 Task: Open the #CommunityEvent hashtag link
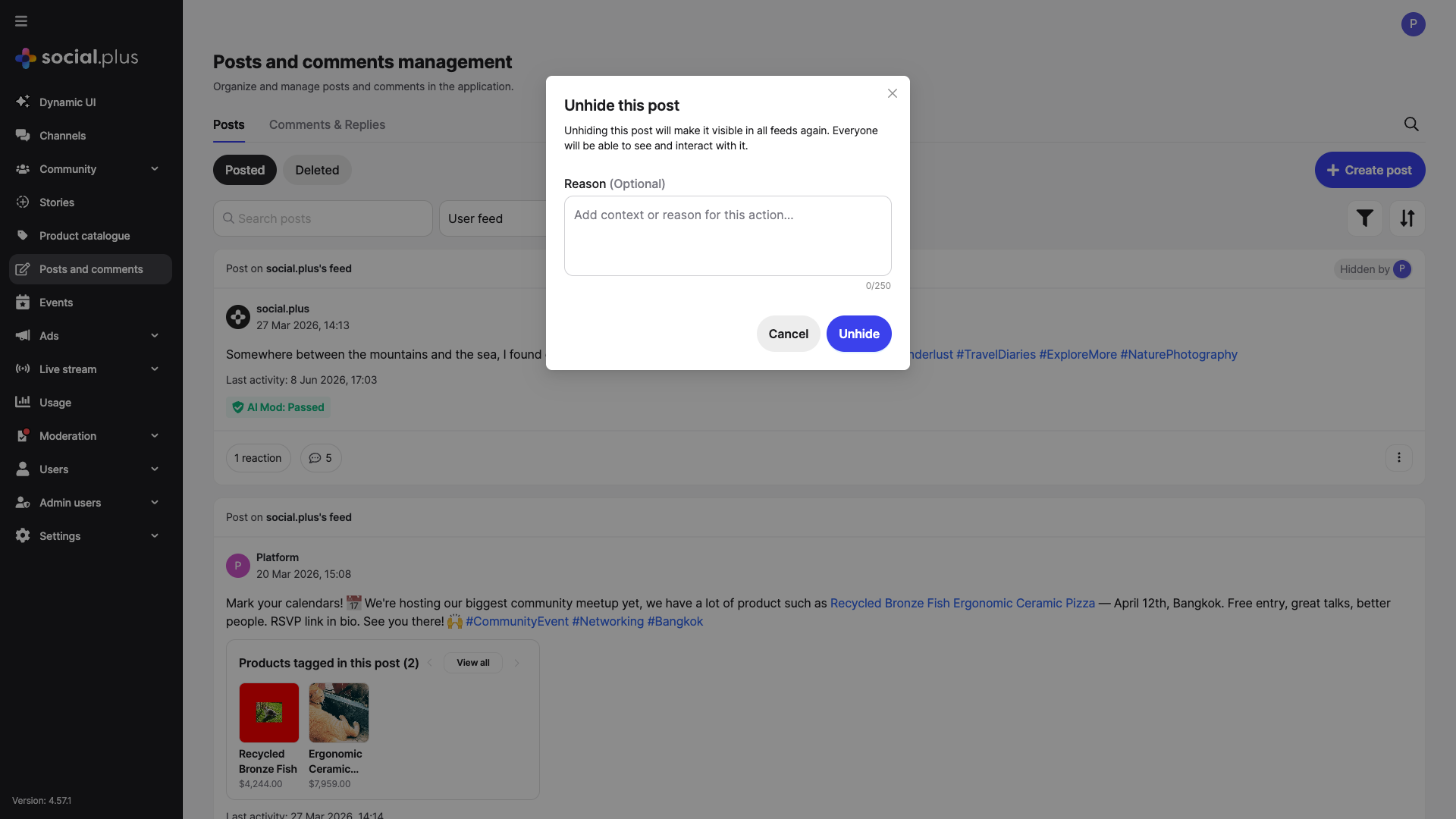pos(517,622)
